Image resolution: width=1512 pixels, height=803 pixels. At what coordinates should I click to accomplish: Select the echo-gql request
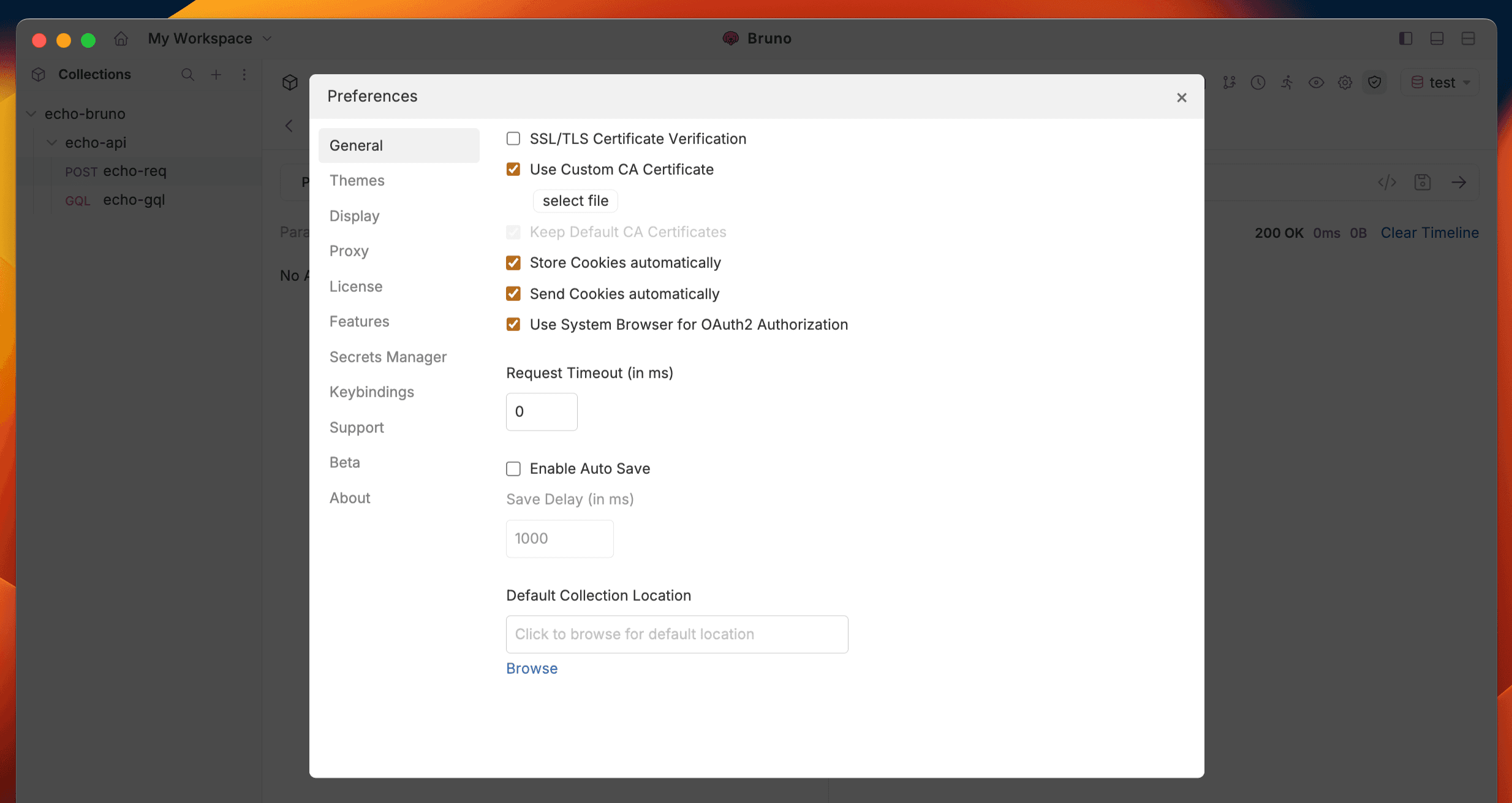tap(134, 200)
